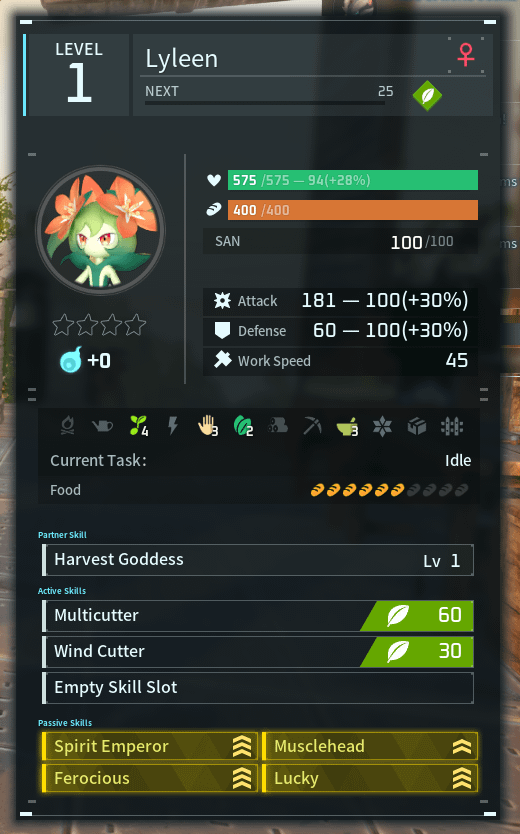
Task: Select the Medicine Production mortar icon
Action: tap(347, 427)
